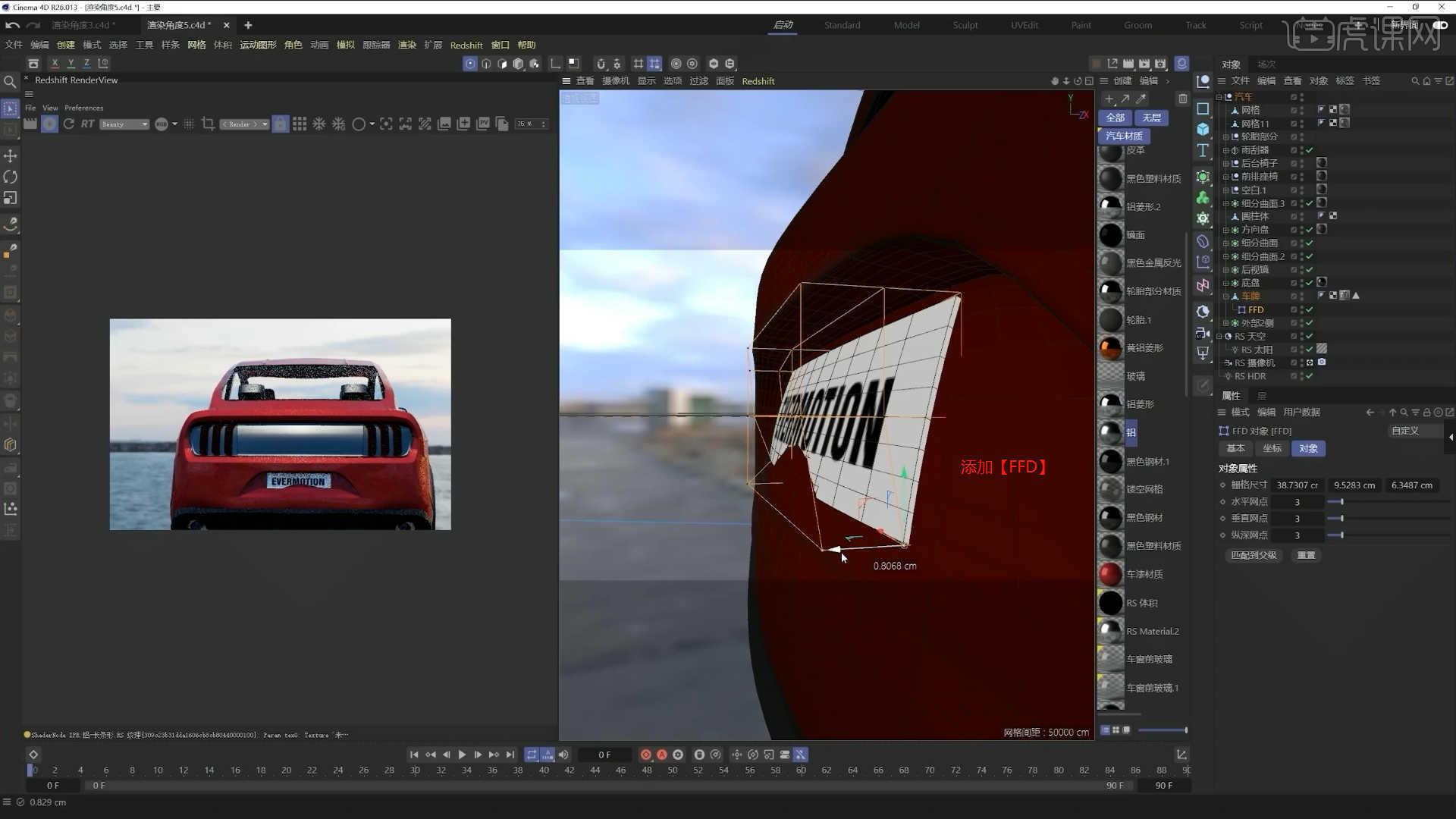Toggle the green checkmark next to 后视镜

click(1310, 269)
